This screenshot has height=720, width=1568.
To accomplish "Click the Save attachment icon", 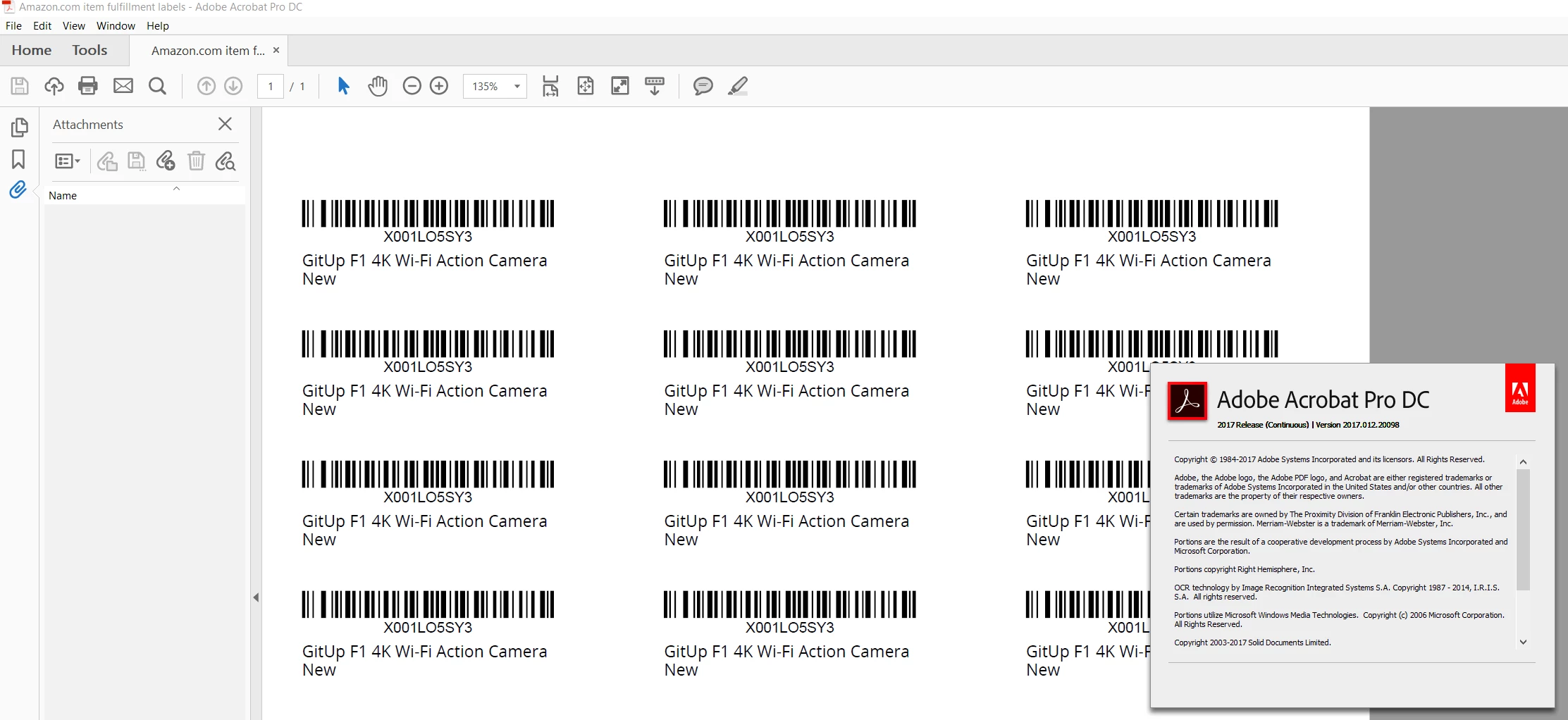I will (x=137, y=161).
